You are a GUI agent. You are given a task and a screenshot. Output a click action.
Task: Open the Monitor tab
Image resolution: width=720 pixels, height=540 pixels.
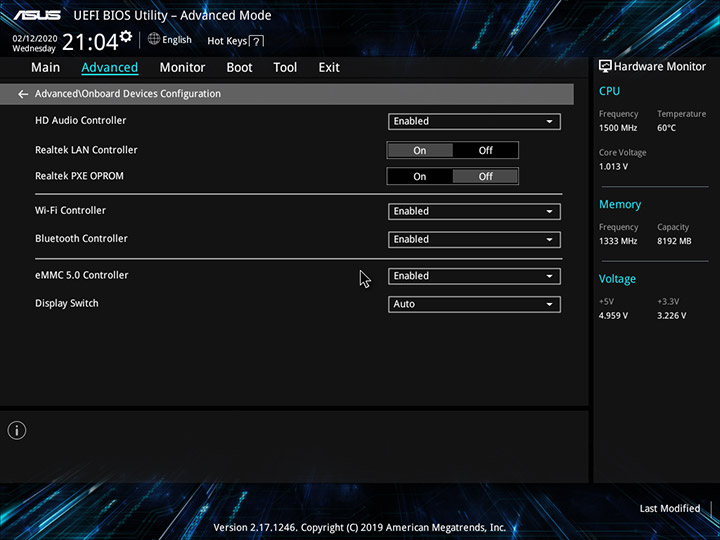[x=182, y=68]
